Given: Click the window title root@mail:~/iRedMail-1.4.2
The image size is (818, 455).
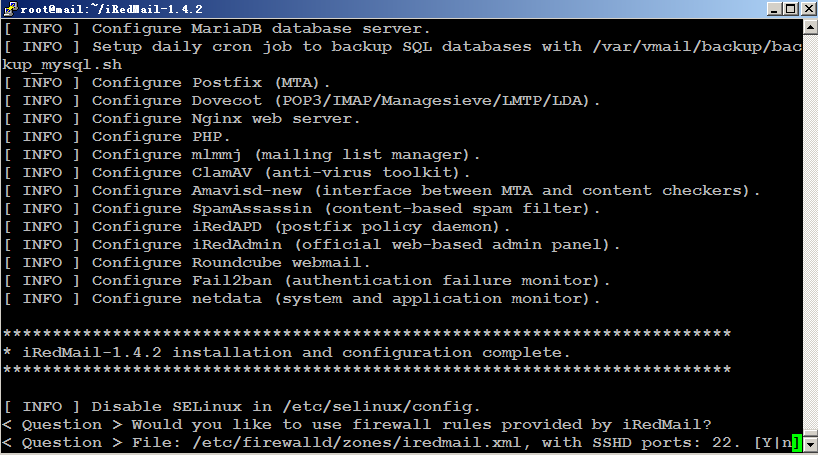Looking at the screenshot, I should coord(112,9).
